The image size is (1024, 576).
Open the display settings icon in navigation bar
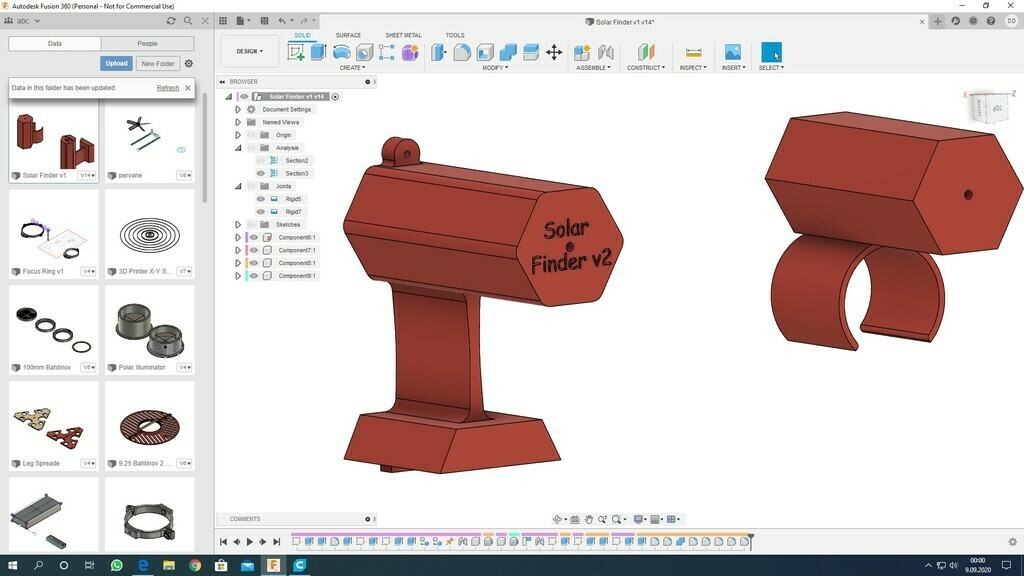click(x=638, y=519)
